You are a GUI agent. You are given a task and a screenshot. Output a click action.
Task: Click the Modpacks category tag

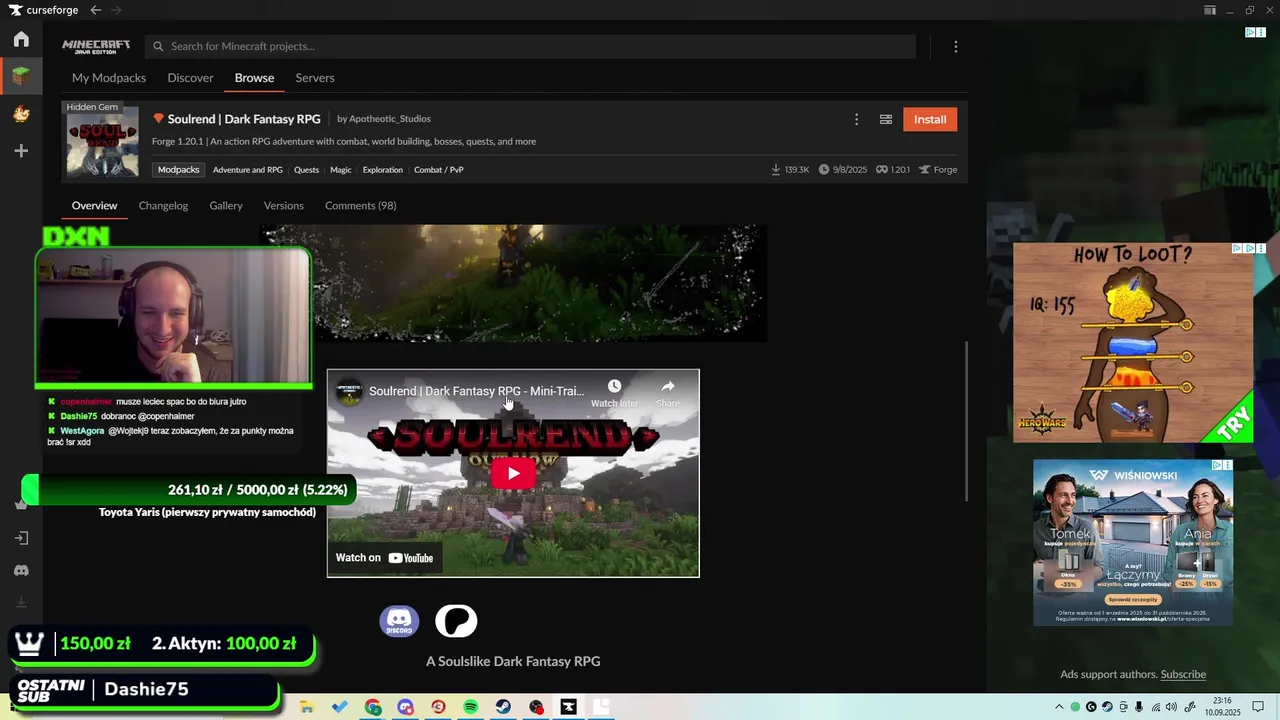(179, 170)
